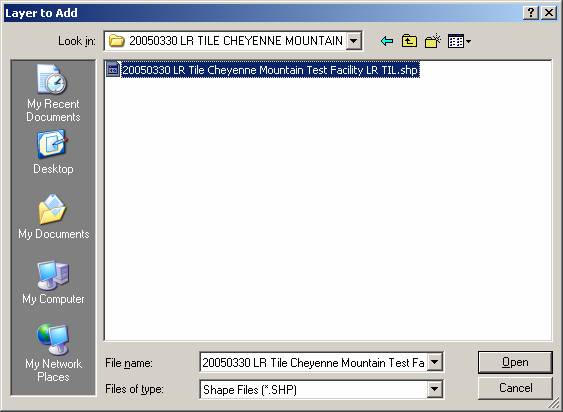Jump to the Desktop location
Image resolution: width=563 pixels, height=412 pixels.
[53, 152]
